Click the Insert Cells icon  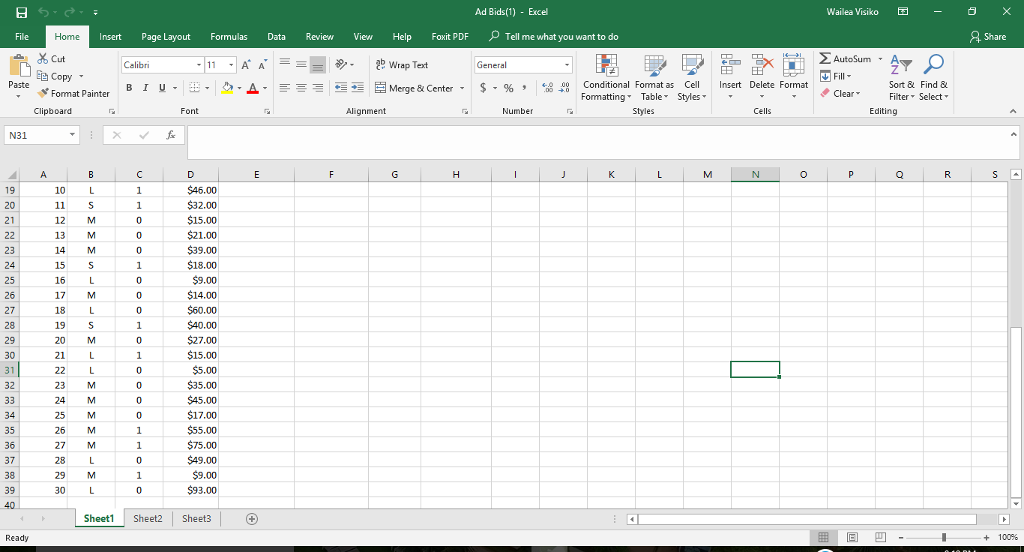tap(729, 74)
